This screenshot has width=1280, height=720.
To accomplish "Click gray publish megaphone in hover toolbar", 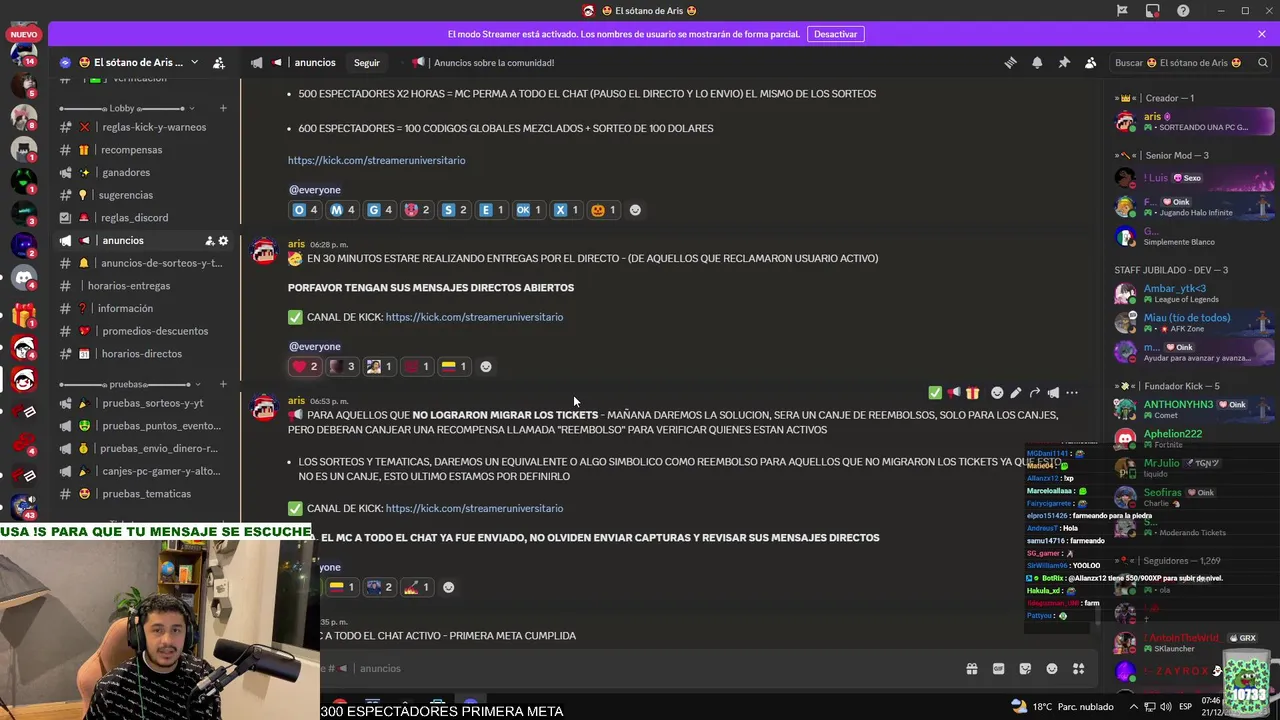I will click(x=1053, y=393).
